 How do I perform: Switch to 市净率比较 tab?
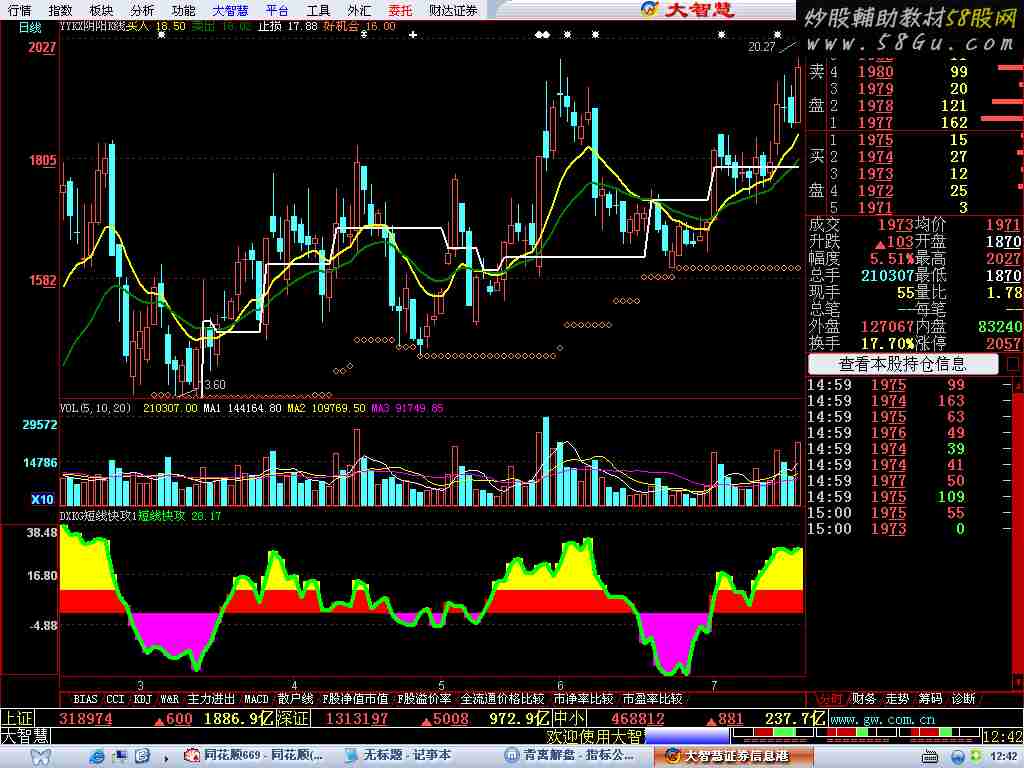(x=583, y=699)
